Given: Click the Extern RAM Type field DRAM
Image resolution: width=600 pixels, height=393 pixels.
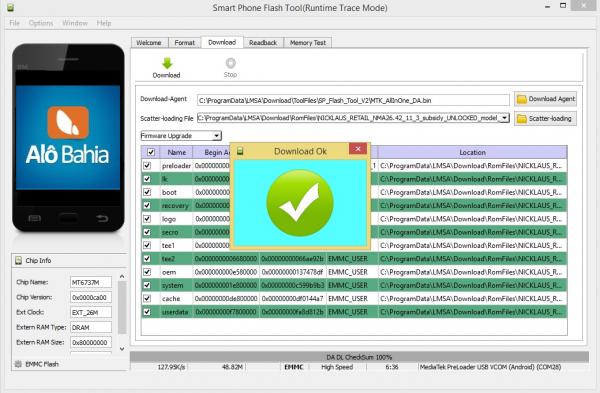Looking at the screenshot, I should tap(91, 328).
